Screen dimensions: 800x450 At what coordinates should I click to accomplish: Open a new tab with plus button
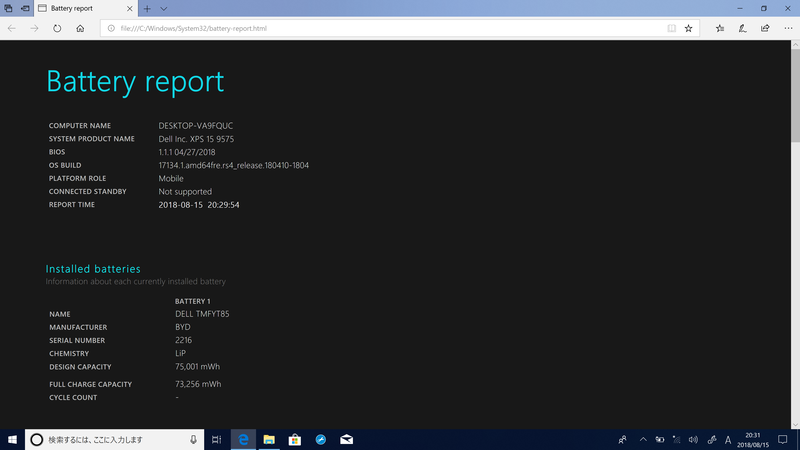point(147,9)
